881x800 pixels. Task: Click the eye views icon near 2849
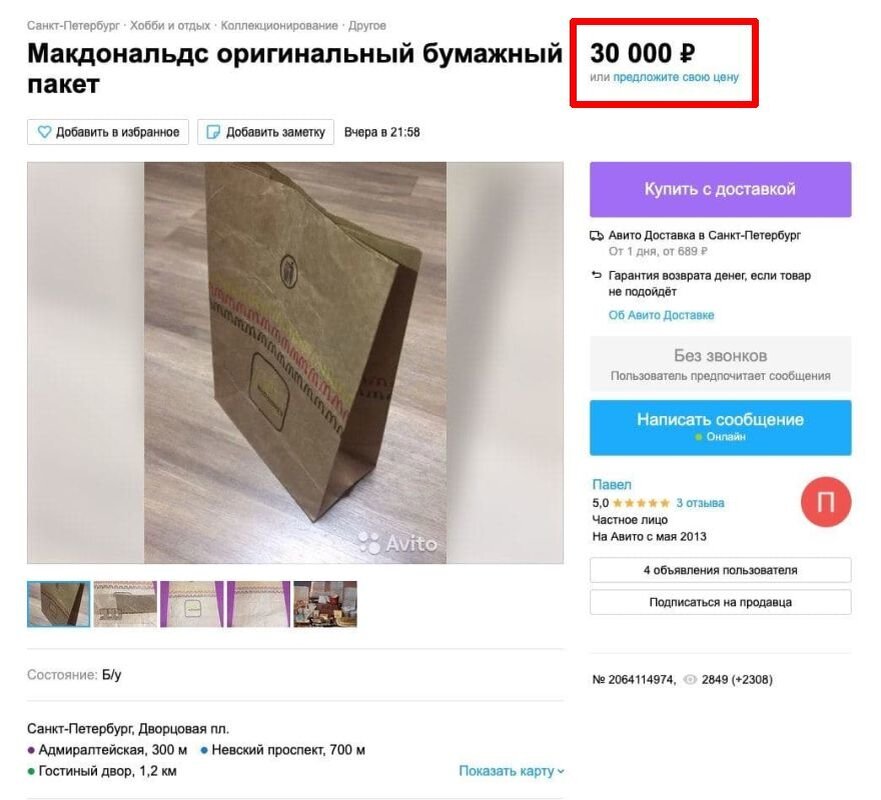[x=689, y=680]
